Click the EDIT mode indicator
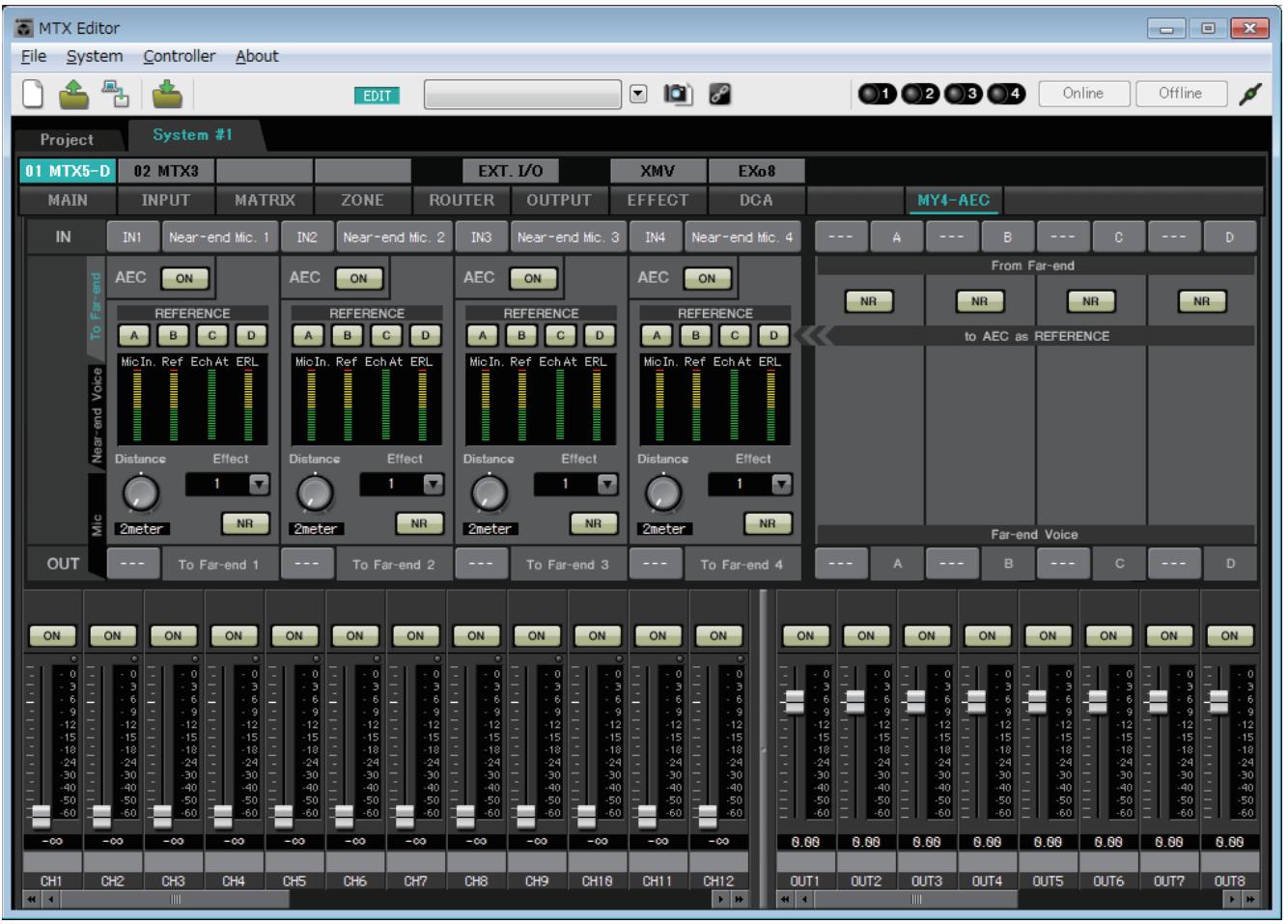Image resolution: width=1288 pixels, height=924 pixels. click(x=378, y=95)
